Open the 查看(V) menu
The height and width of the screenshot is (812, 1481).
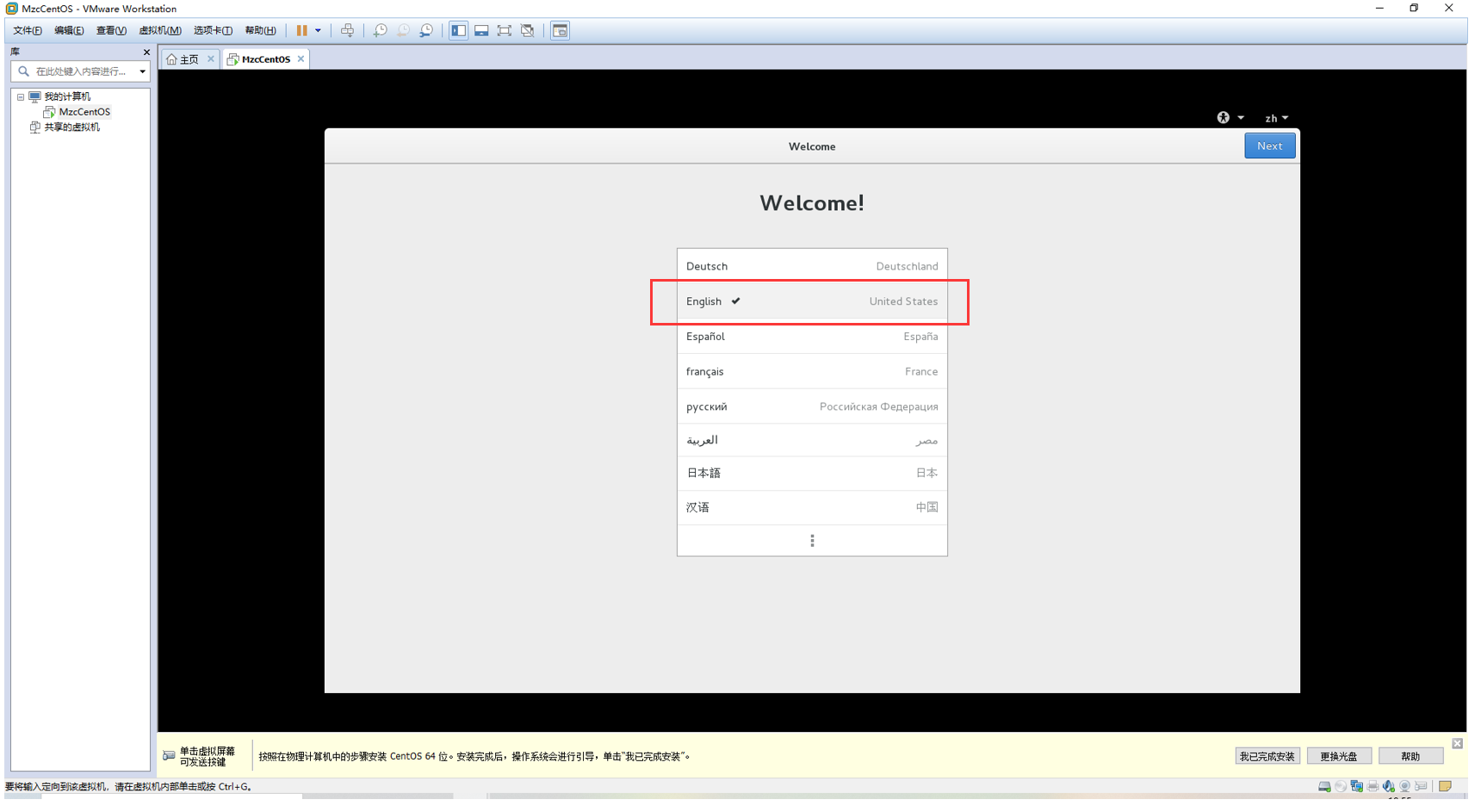[111, 31]
